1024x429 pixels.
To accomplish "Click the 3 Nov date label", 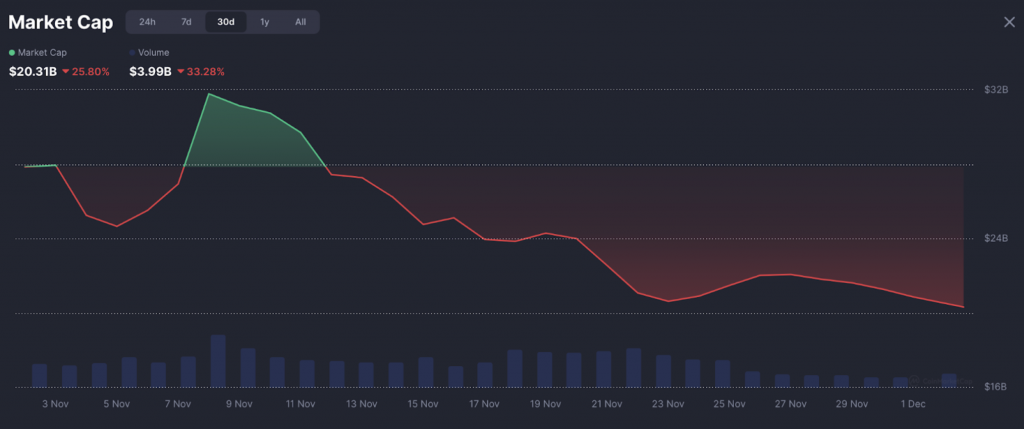I will [x=55, y=404].
